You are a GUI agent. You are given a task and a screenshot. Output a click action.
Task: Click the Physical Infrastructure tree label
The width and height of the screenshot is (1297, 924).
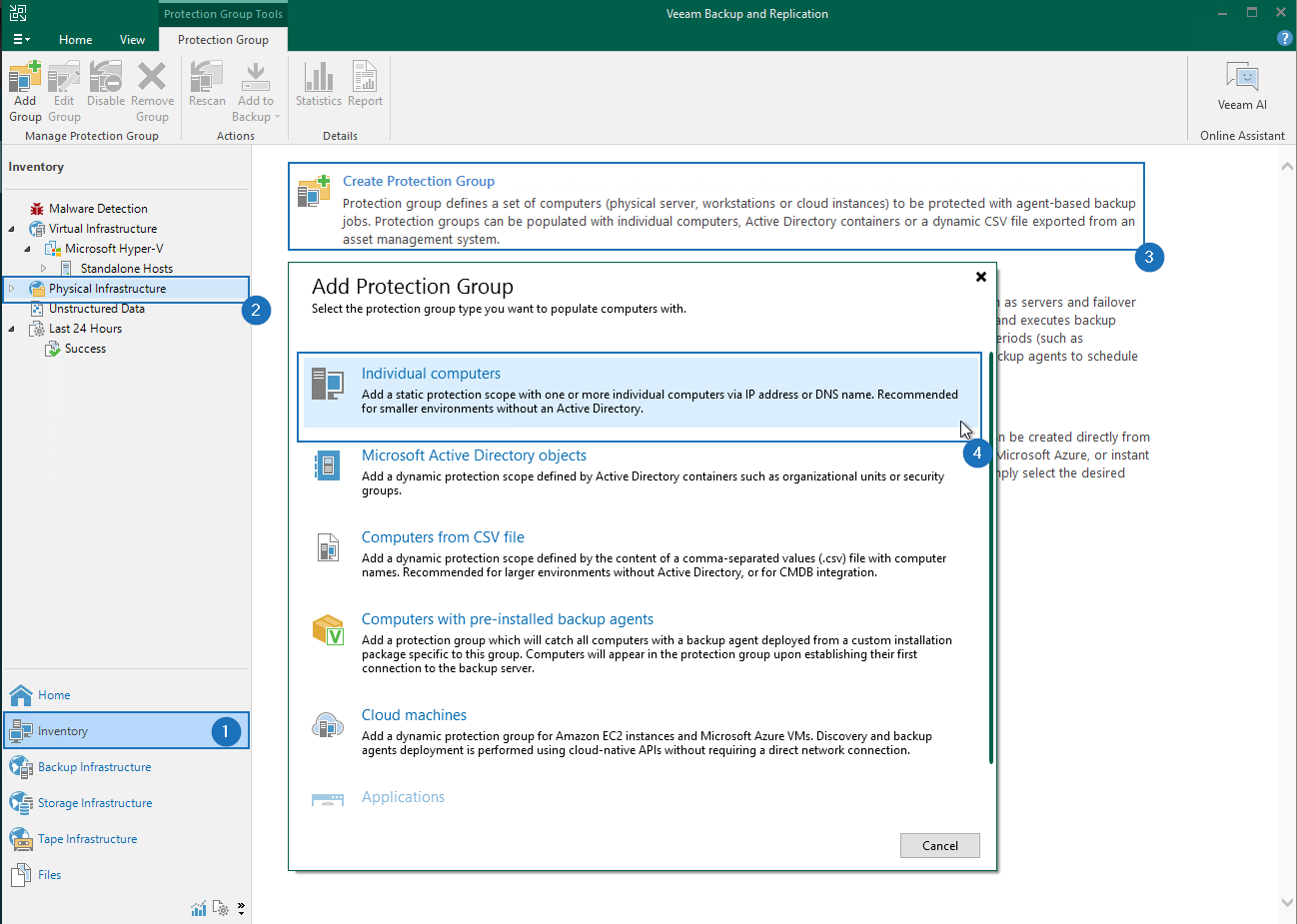pos(108,289)
